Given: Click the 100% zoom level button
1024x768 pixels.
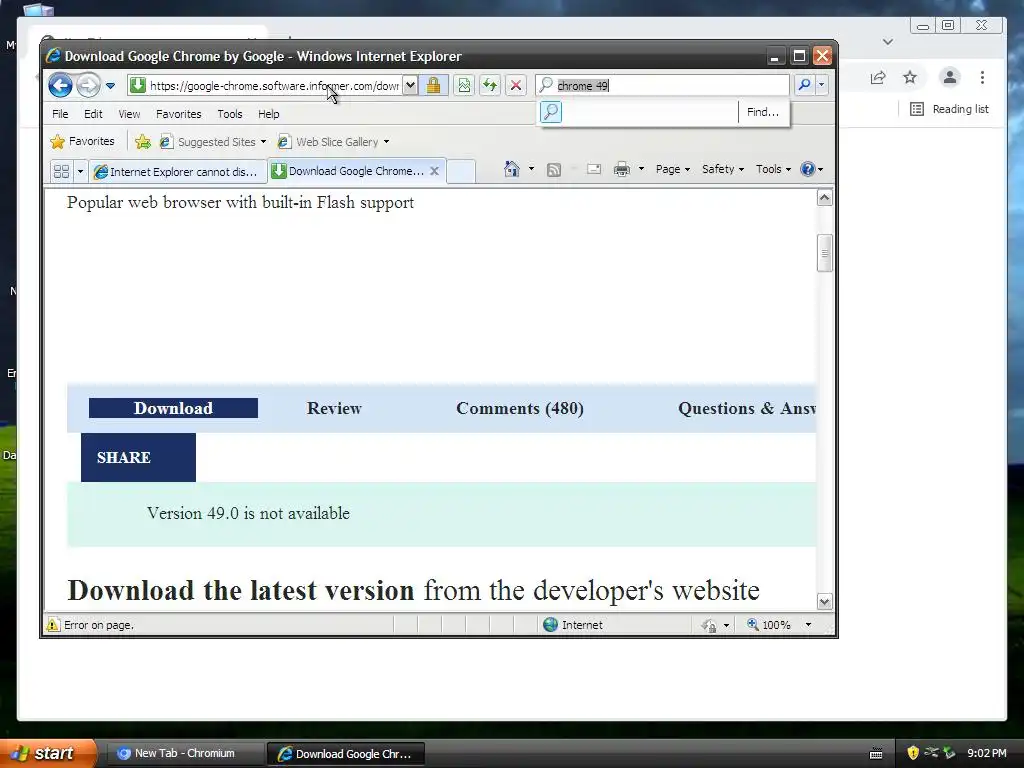Looking at the screenshot, I should 769,625.
